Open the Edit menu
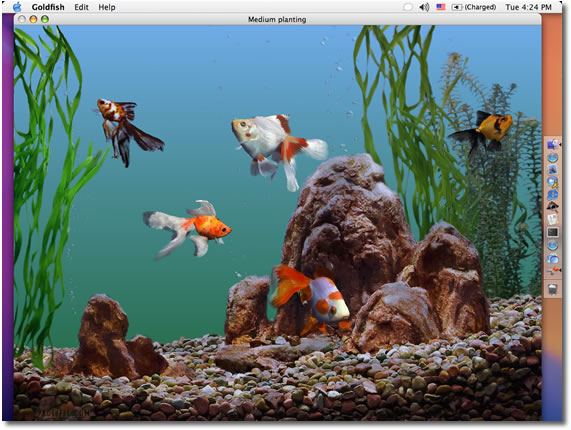 point(81,7)
